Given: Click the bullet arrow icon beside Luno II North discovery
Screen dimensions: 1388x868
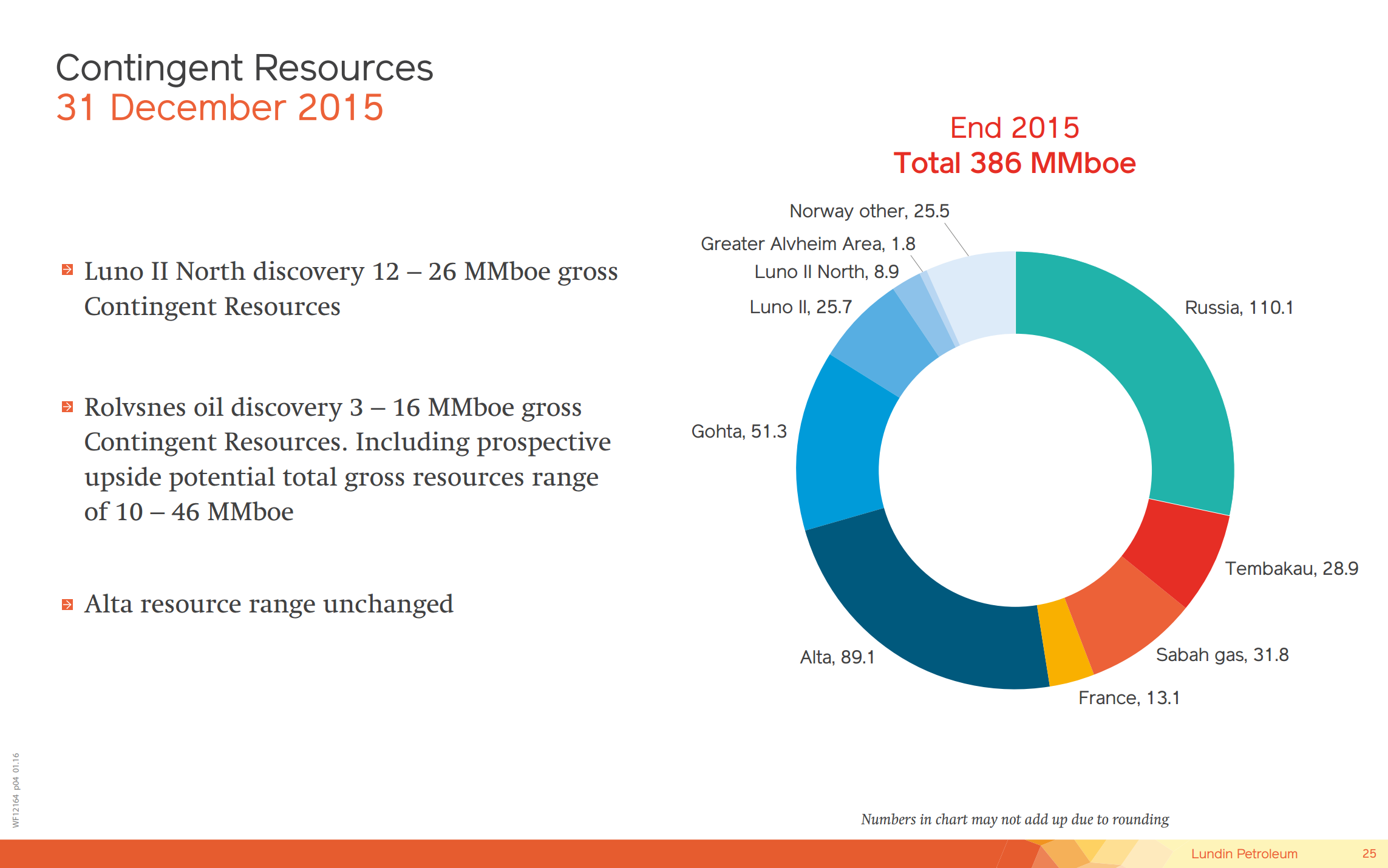Looking at the screenshot, I should tap(67, 270).
